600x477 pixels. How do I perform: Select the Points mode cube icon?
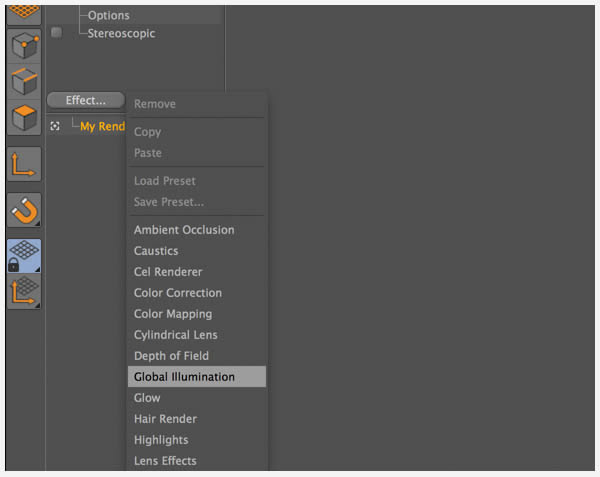pyautogui.click(x=24, y=46)
